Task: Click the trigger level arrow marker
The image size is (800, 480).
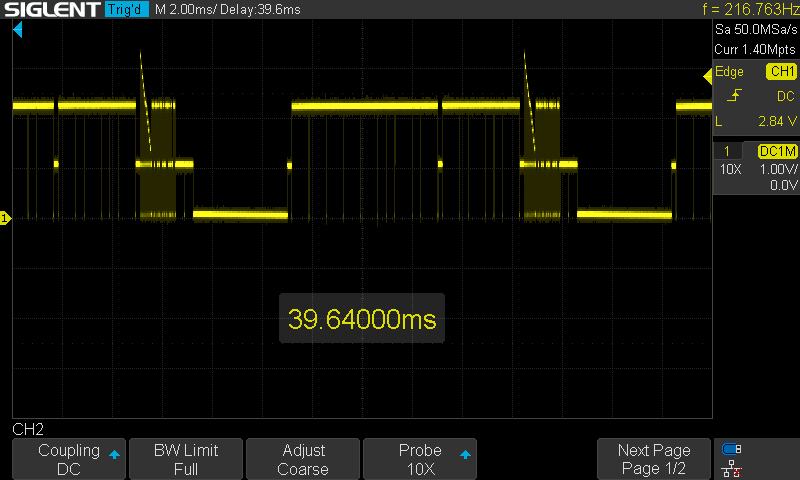Action: [x=708, y=77]
